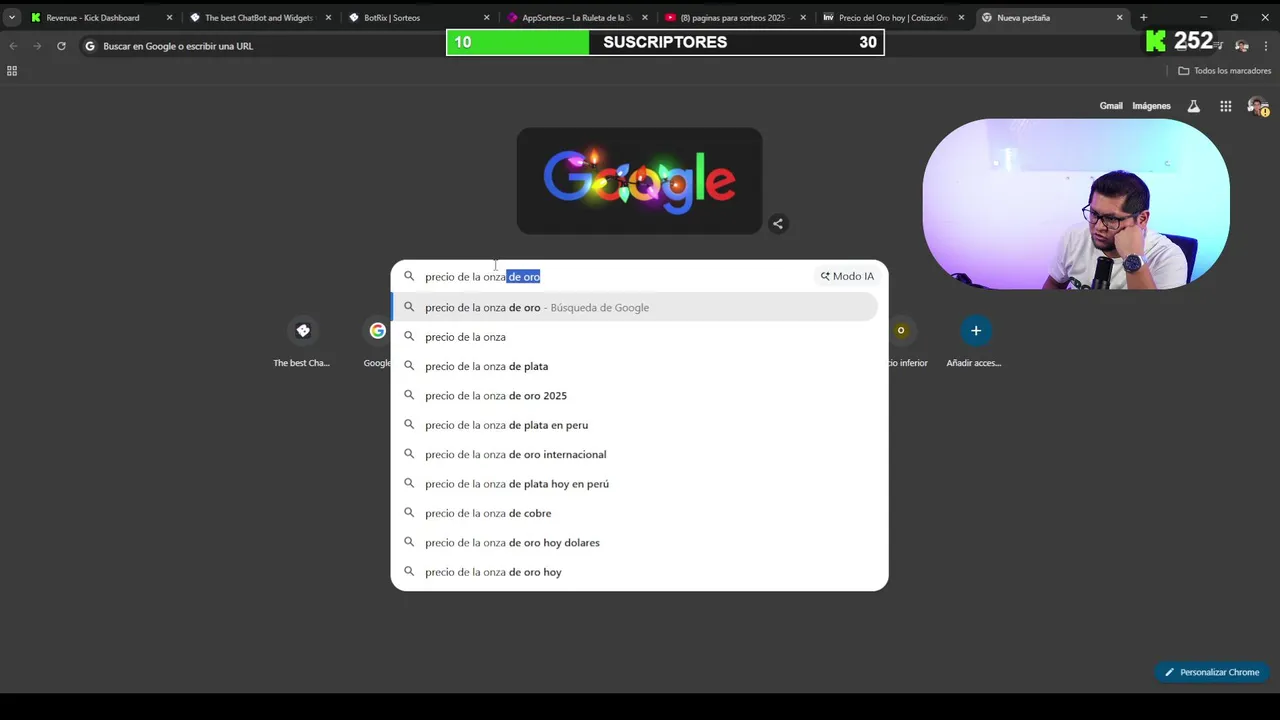Close the Nueva pestaña tab
Screen dimensions: 1280x720
click(x=1120, y=17)
